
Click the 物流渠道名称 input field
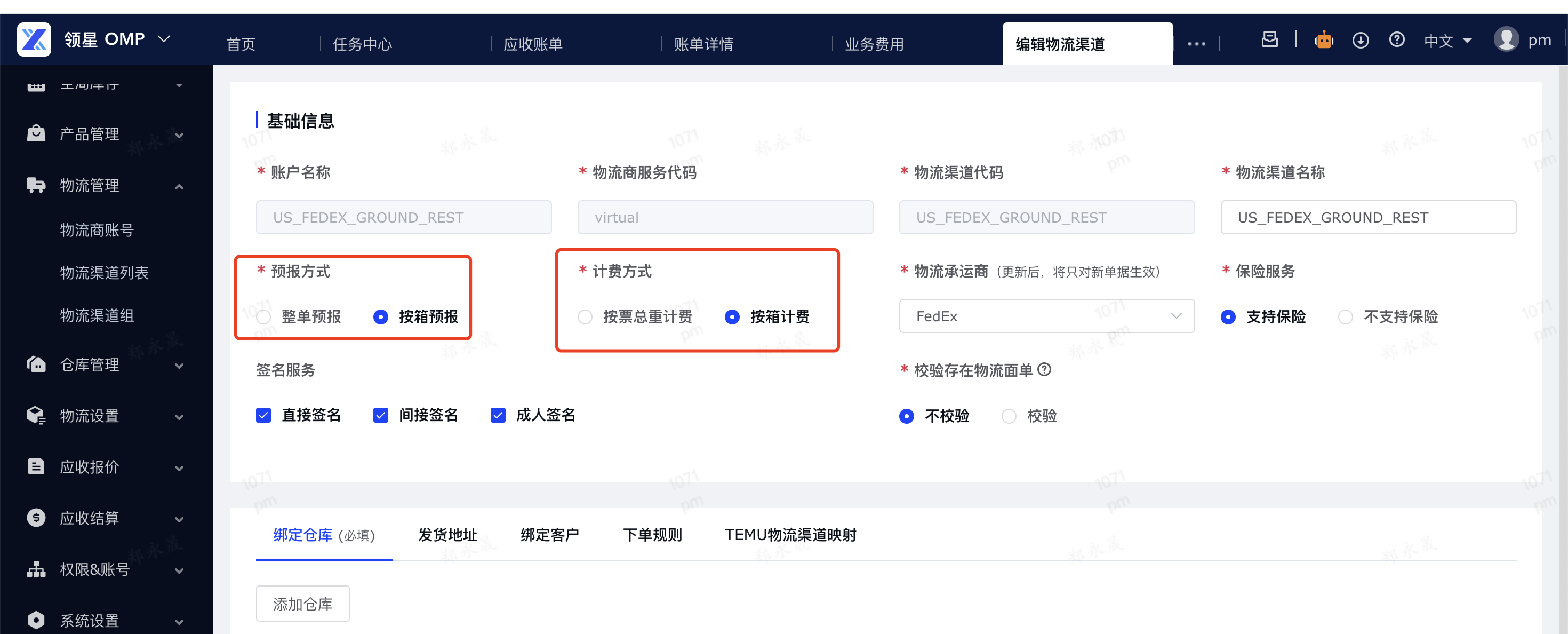coord(1368,217)
